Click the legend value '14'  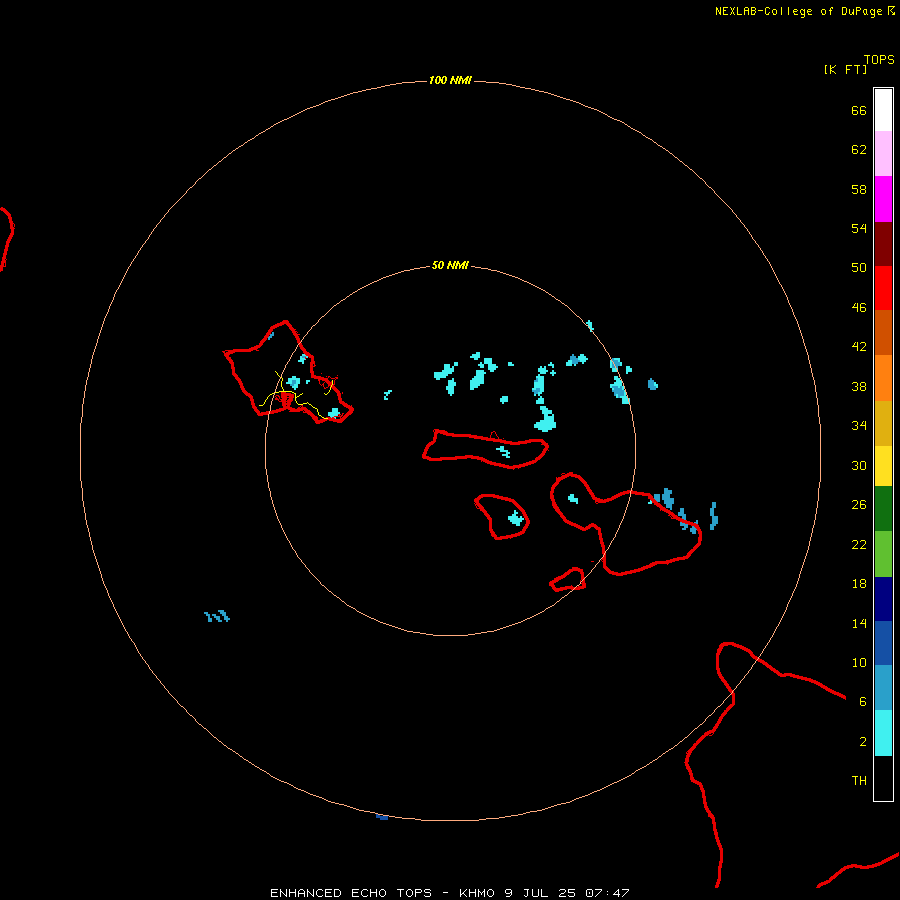pos(859,623)
